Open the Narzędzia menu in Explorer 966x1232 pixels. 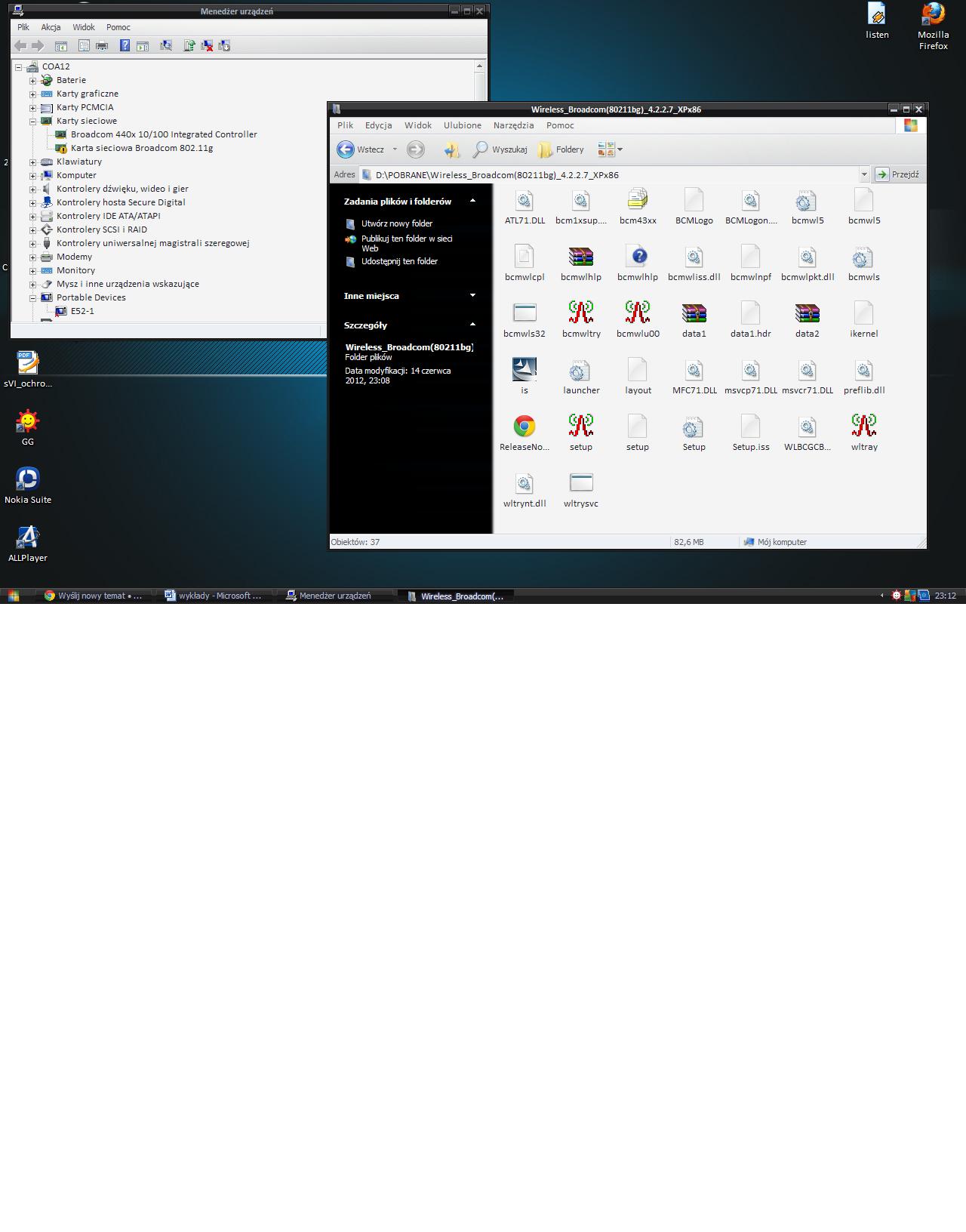pos(513,125)
